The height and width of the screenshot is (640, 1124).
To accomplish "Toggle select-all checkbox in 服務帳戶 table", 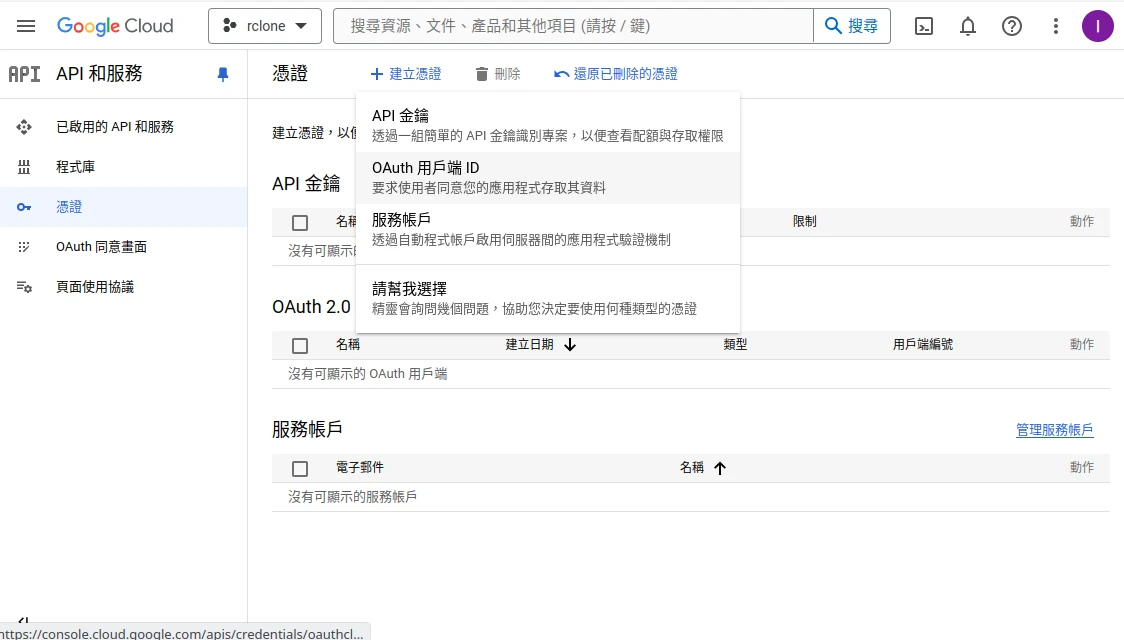I will [300, 468].
